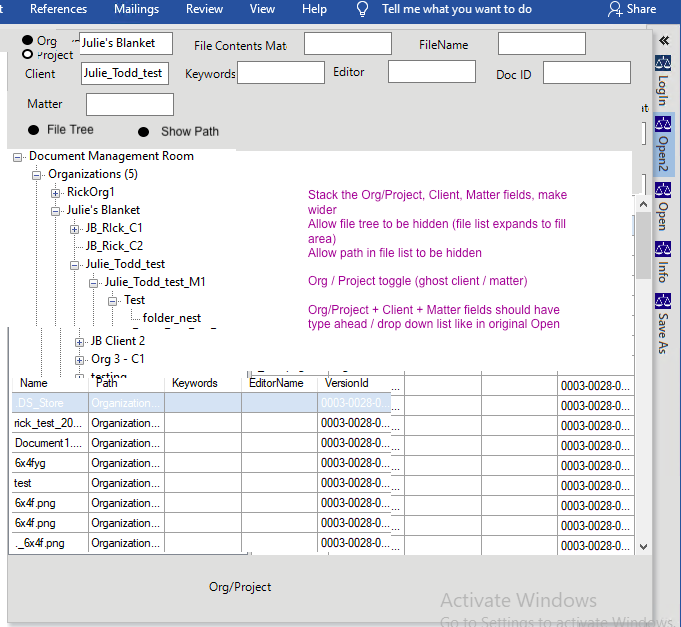Select the folder_nest tree item
Screen dimensions: 681x627
coord(172,318)
